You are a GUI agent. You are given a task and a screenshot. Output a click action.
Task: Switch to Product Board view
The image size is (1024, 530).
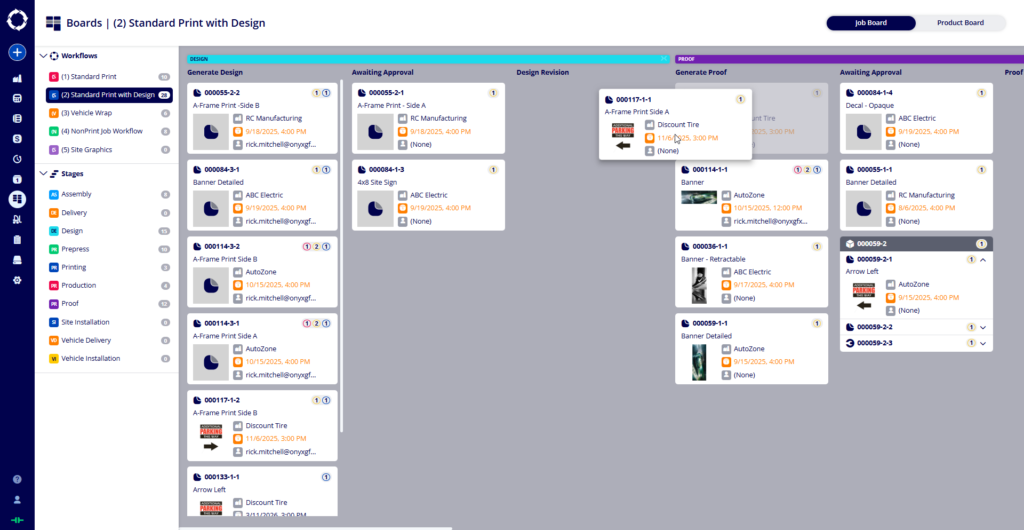pos(960,23)
